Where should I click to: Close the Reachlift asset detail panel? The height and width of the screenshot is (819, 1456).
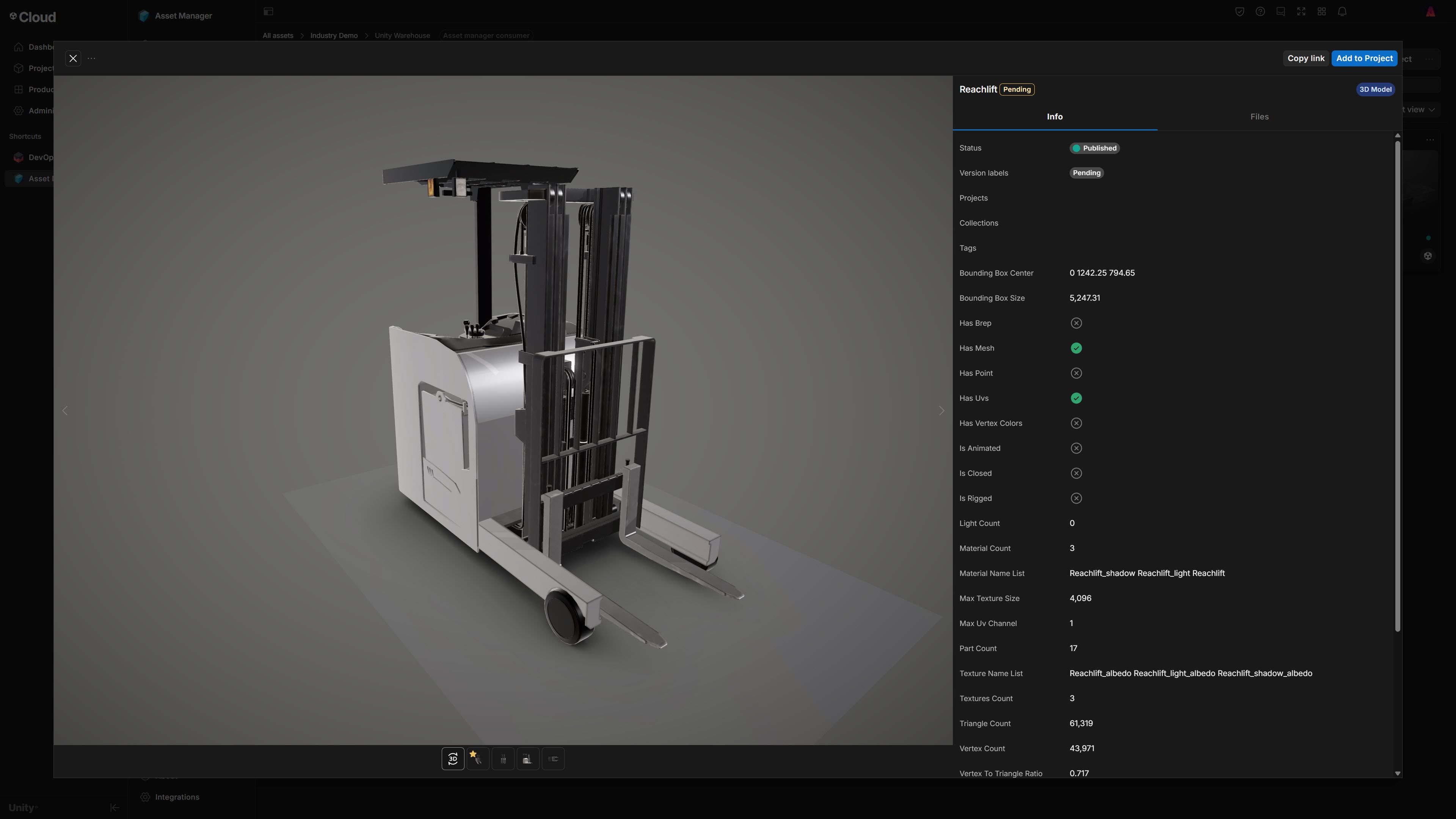(73, 58)
